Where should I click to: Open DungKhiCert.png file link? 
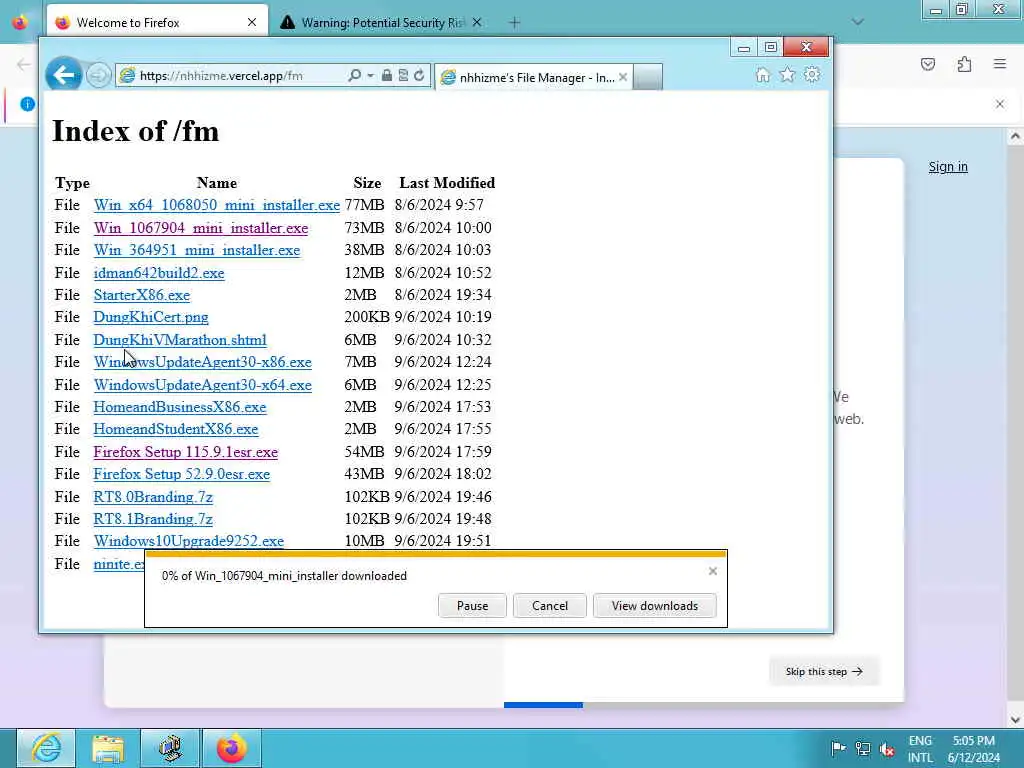(x=151, y=317)
